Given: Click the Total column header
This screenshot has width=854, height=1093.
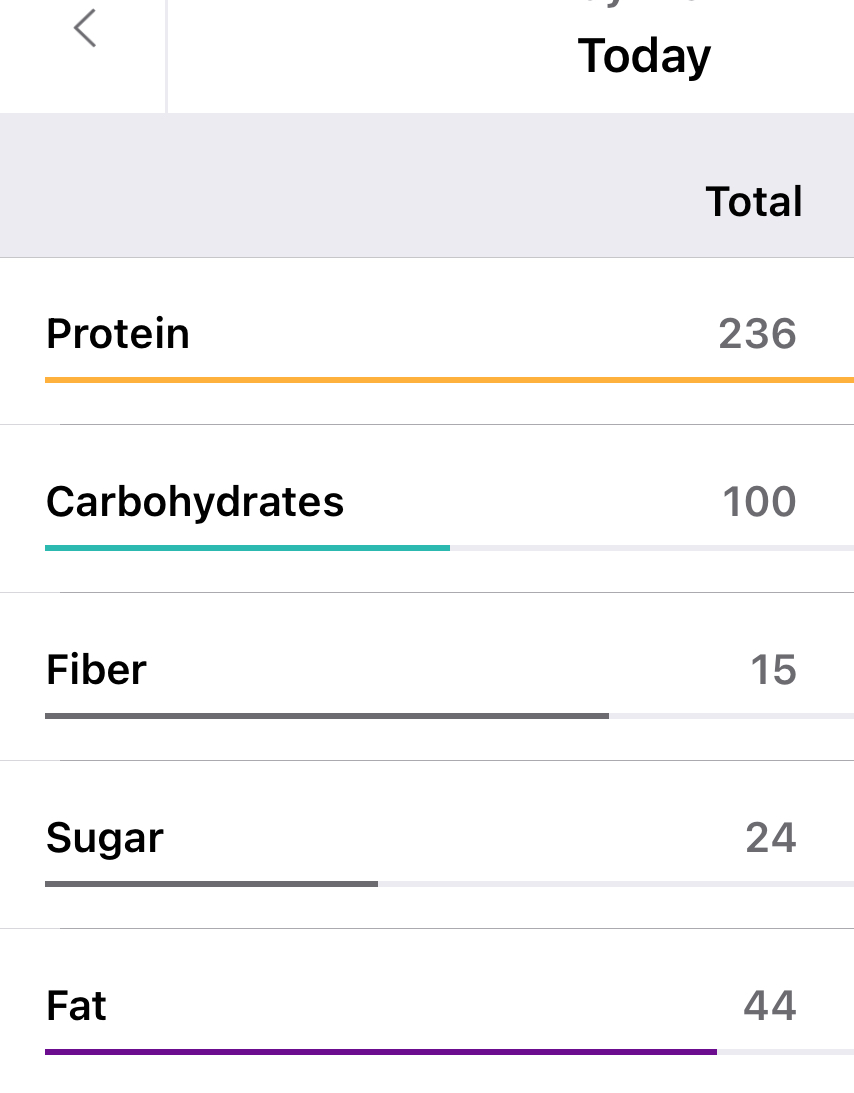Looking at the screenshot, I should (754, 201).
